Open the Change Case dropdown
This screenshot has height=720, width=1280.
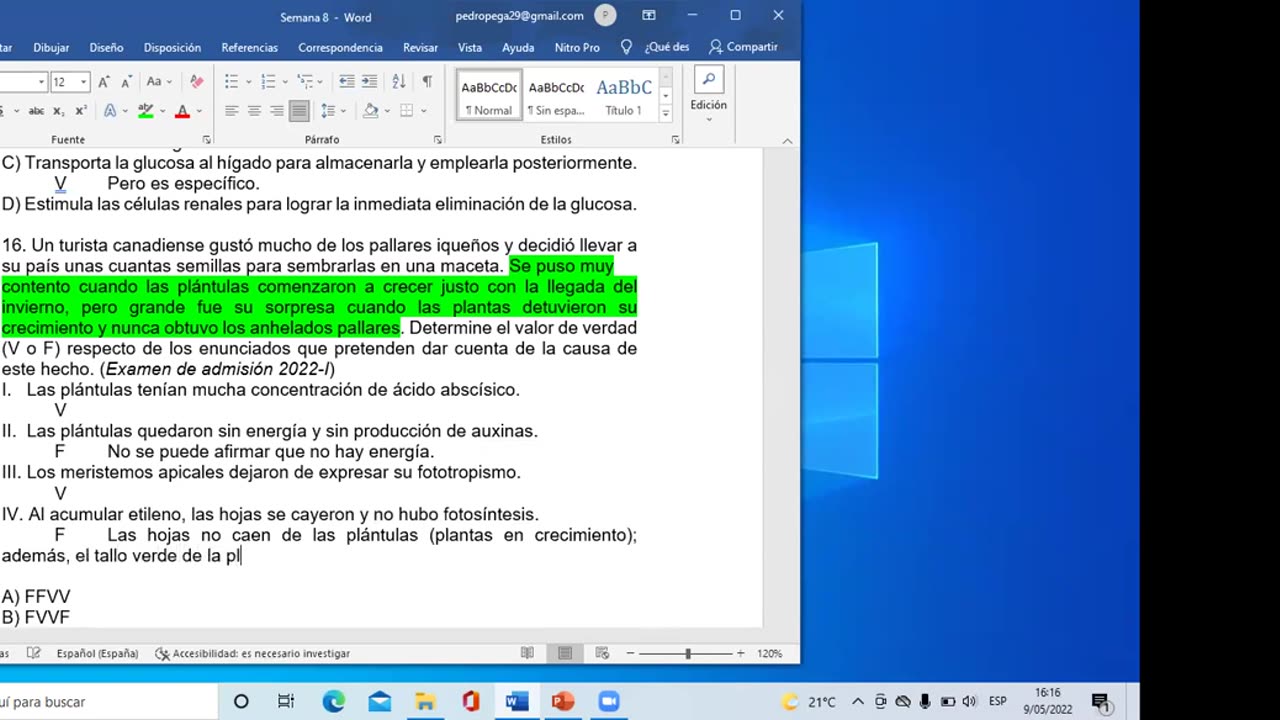click(159, 81)
